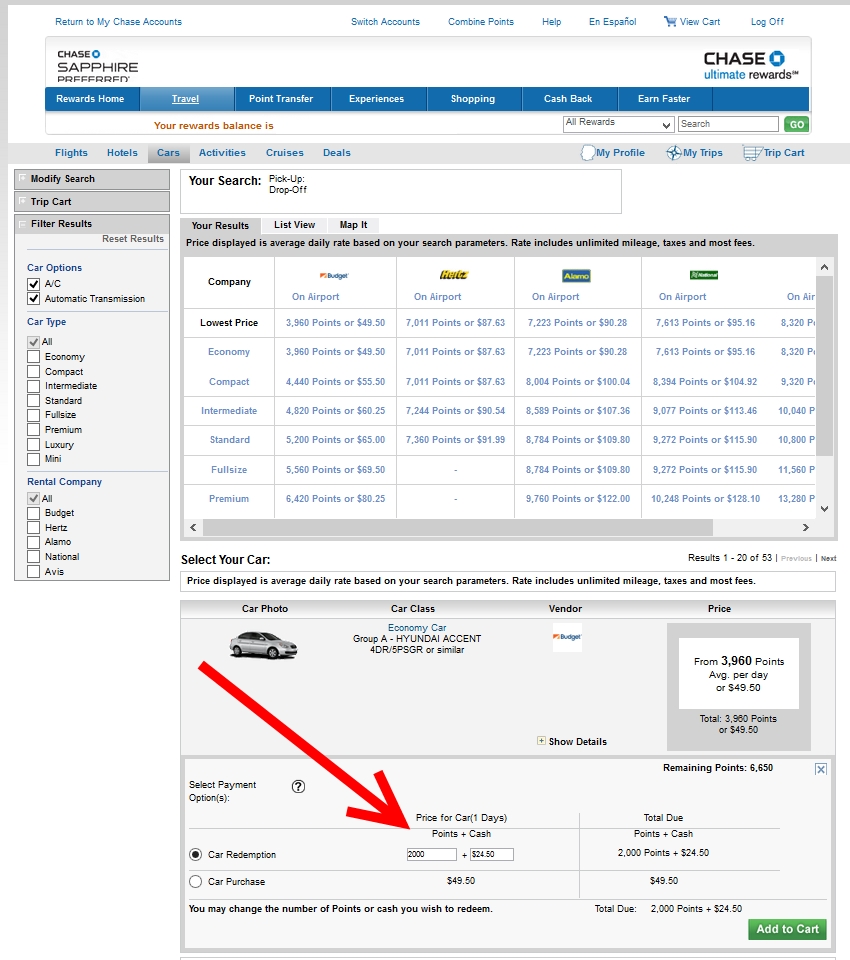Open the All Rewards dropdown
The image size is (850, 960).
tap(619, 124)
